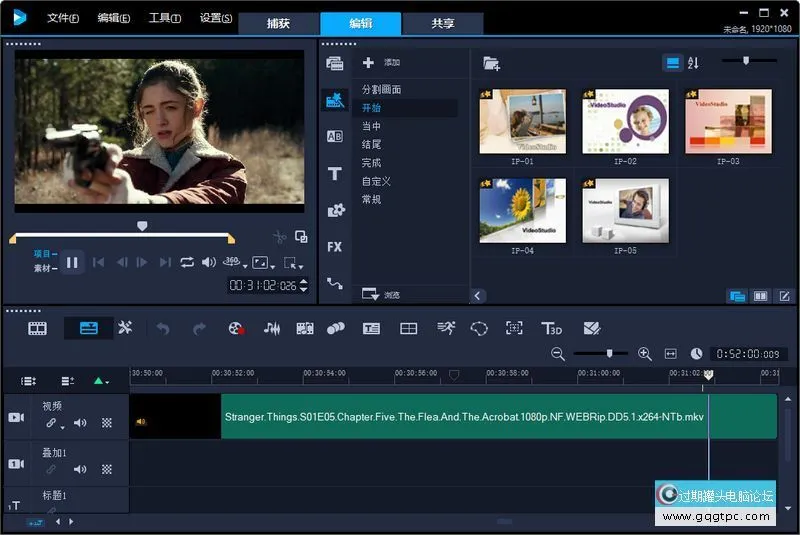Click zoom in on timeline magnifier
The image size is (800, 535).
coord(644,354)
